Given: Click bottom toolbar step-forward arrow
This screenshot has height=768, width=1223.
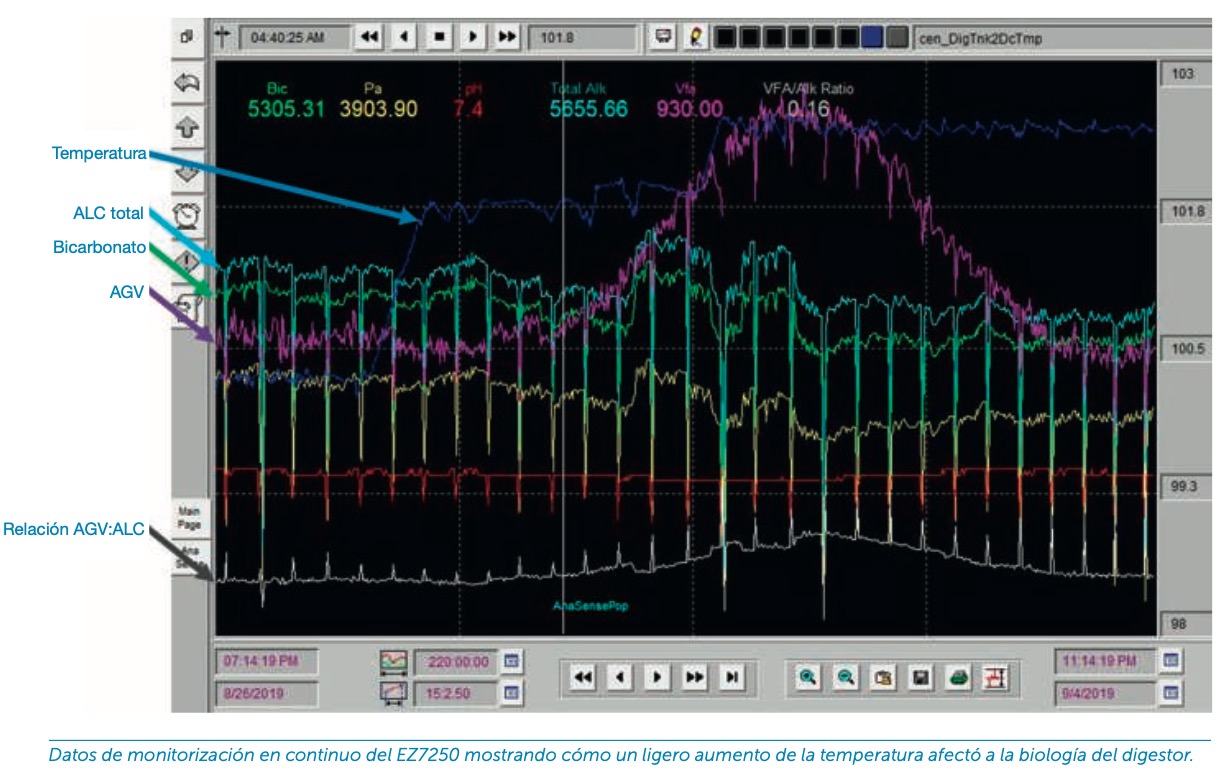Looking at the screenshot, I should [x=657, y=677].
